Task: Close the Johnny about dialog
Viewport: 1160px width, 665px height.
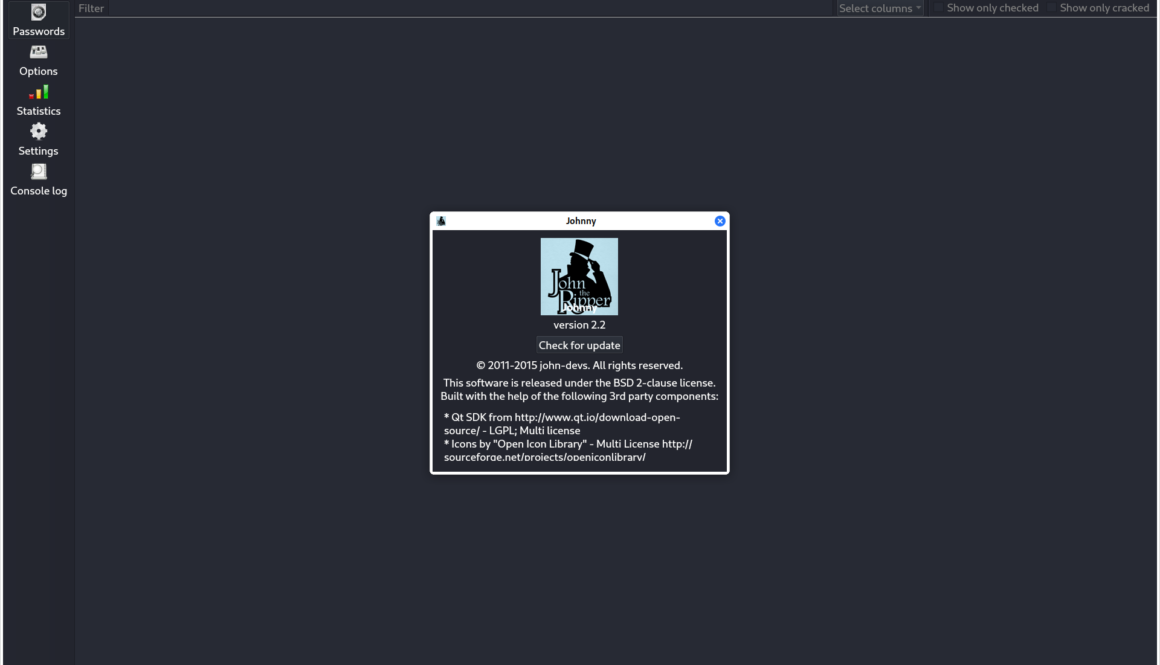Action: point(720,221)
